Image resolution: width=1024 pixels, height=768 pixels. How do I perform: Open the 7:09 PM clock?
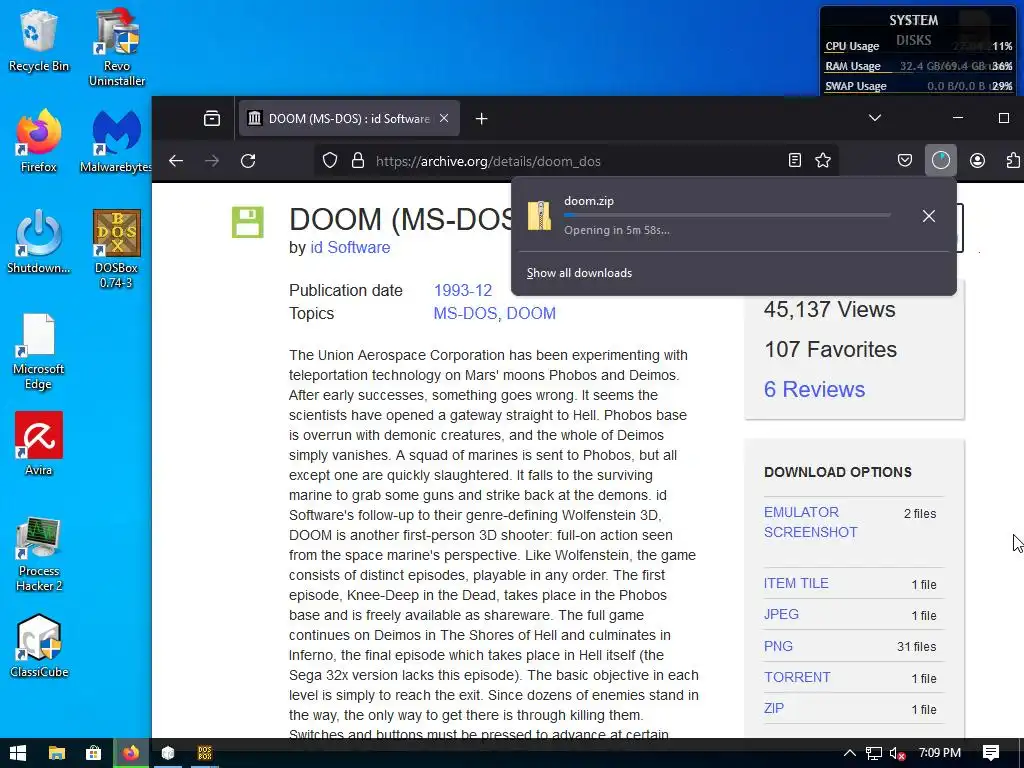(x=940, y=753)
